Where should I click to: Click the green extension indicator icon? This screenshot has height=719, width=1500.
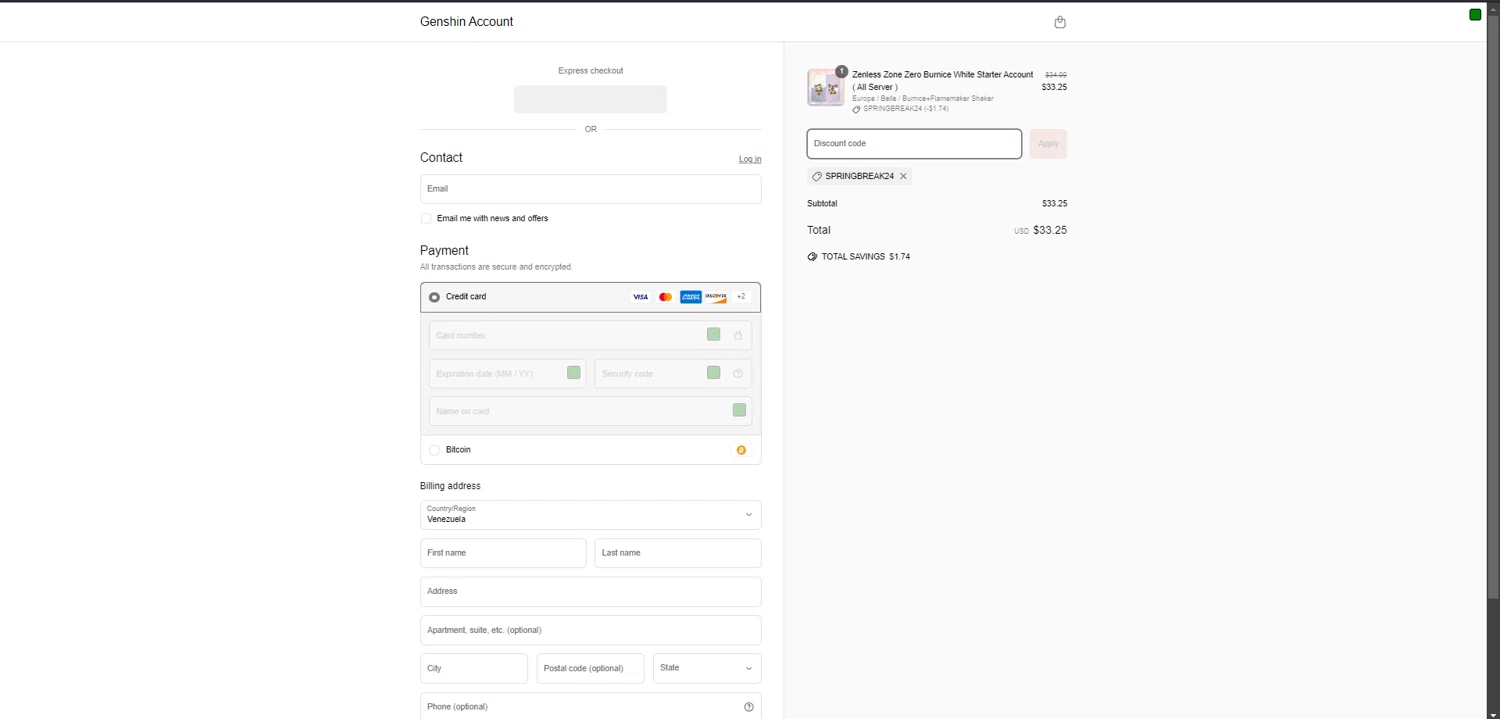pyautogui.click(x=1475, y=14)
